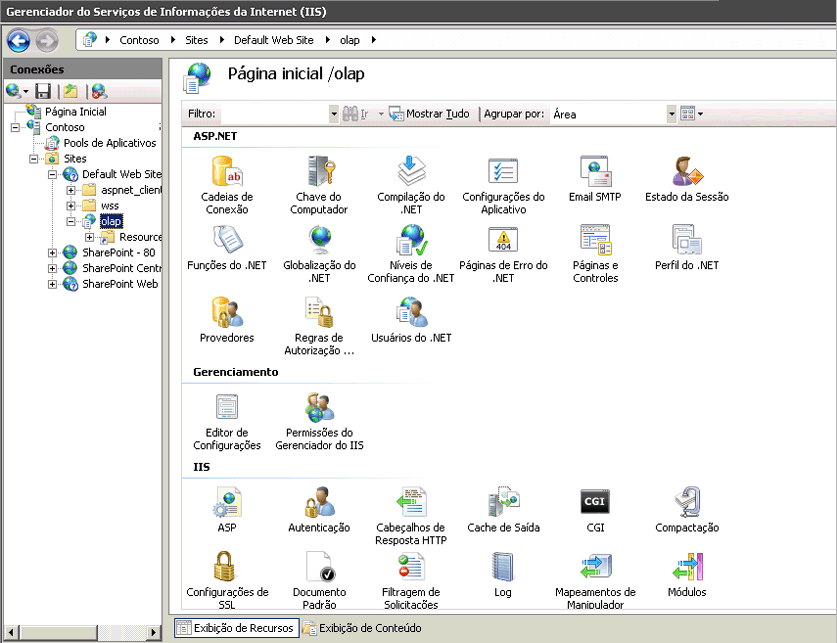The width and height of the screenshot is (837, 643).
Task: Click Default Web Site breadcrumb
Action: [x=274, y=40]
